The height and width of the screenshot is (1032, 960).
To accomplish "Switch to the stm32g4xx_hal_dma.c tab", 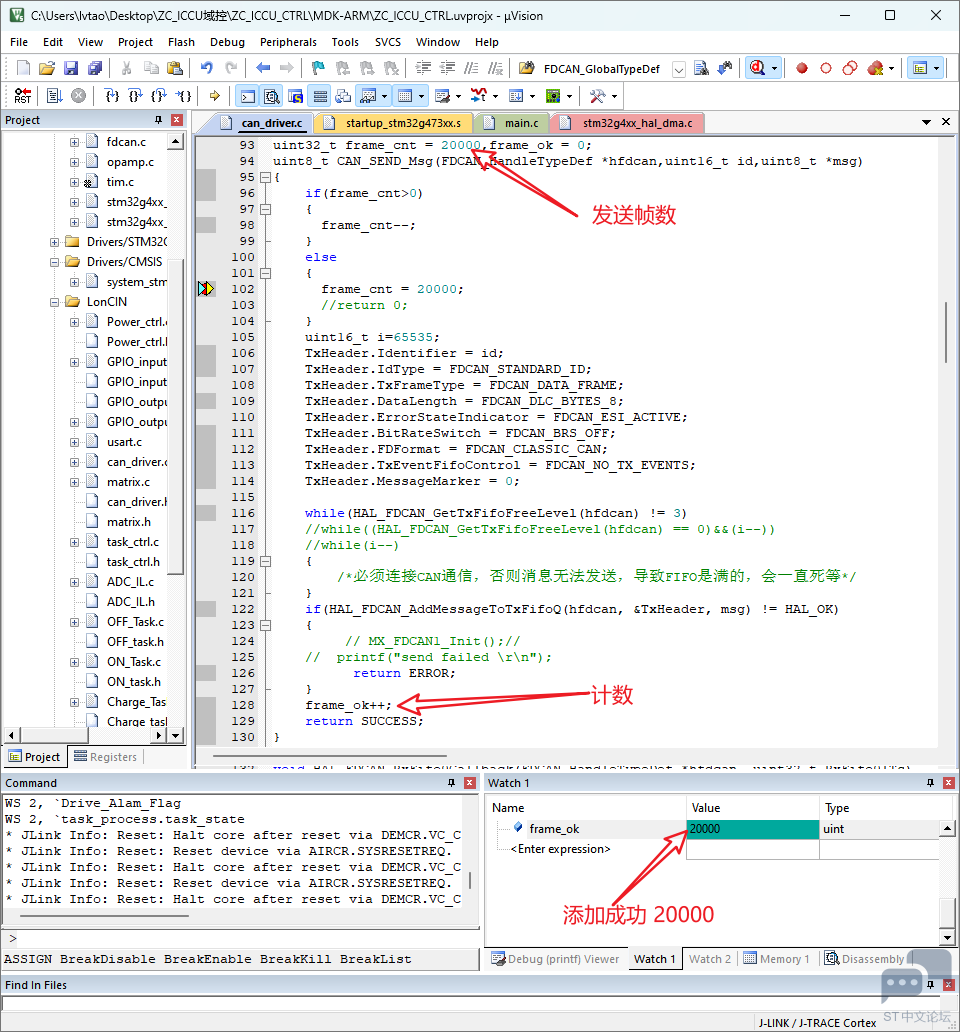I will click(x=630, y=123).
